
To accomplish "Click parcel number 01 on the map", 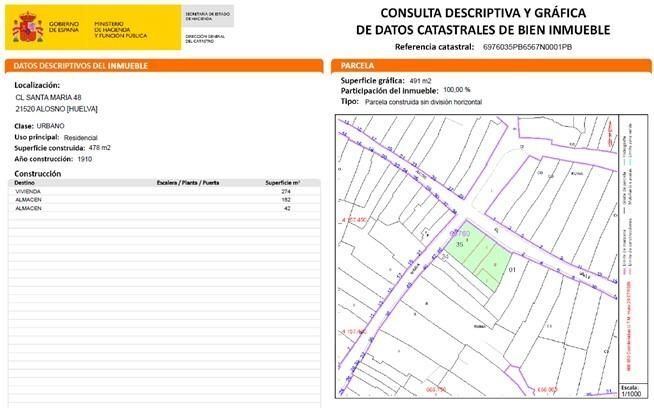I will [512, 269].
